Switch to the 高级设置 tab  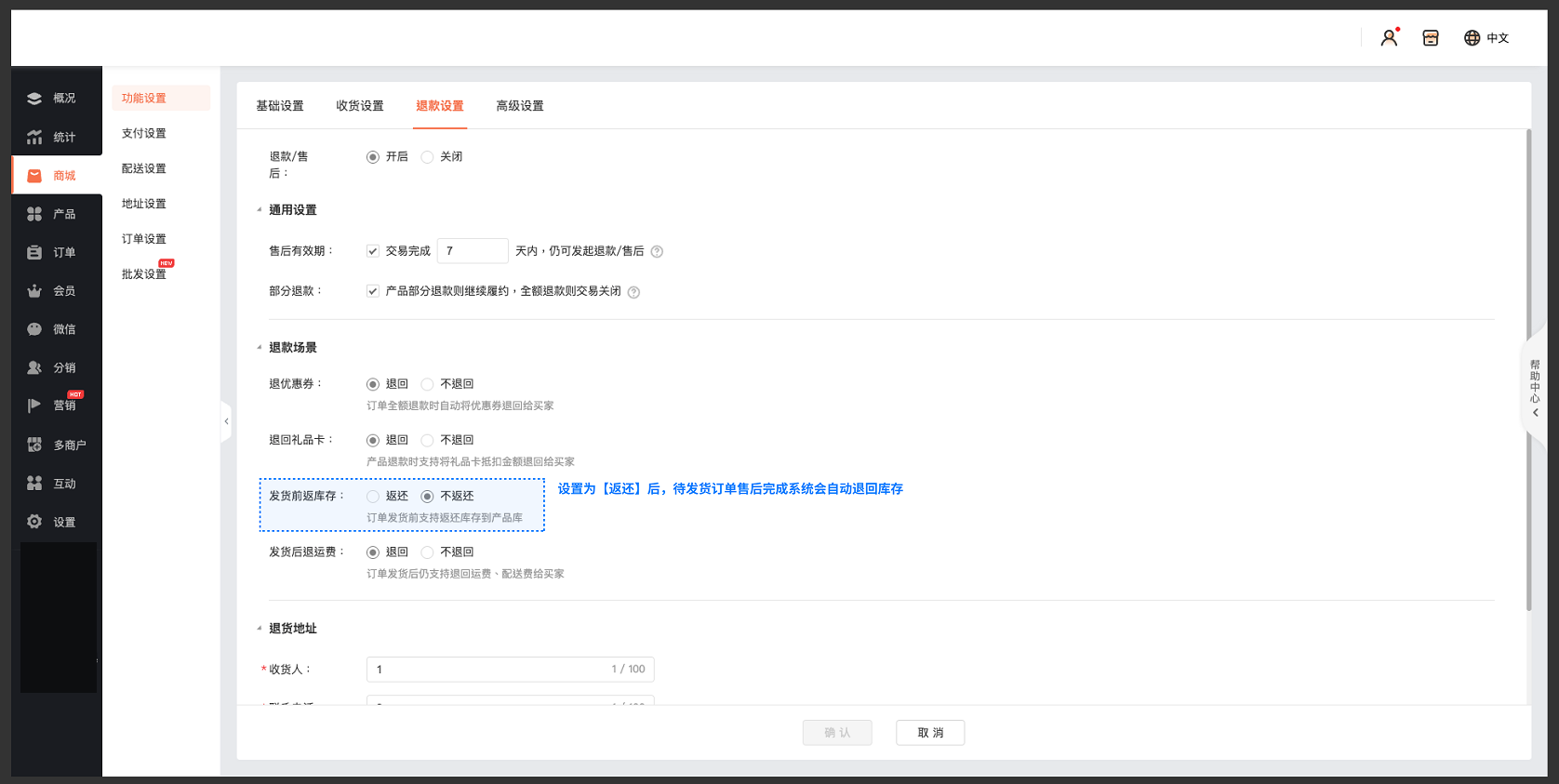(520, 106)
